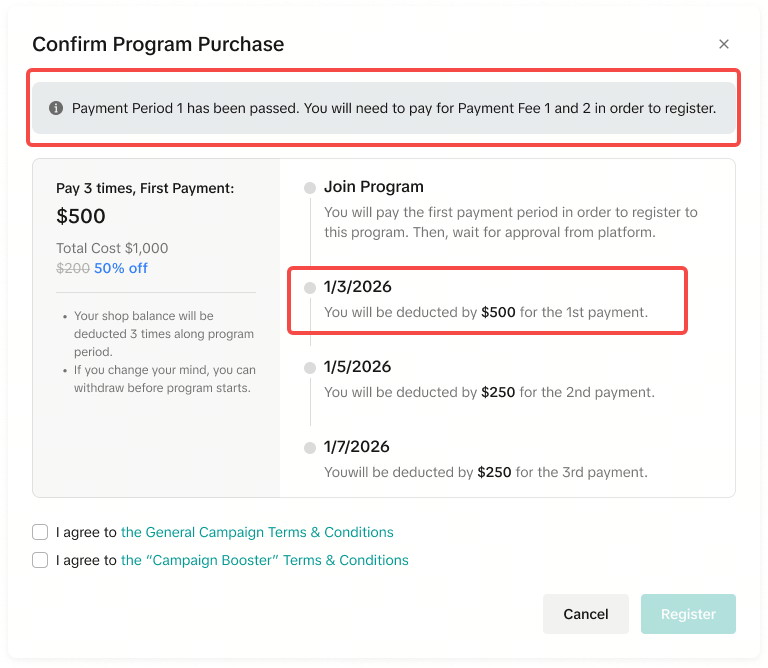
Task: Click the info icon in the alert banner
Action: pos(56,108)
